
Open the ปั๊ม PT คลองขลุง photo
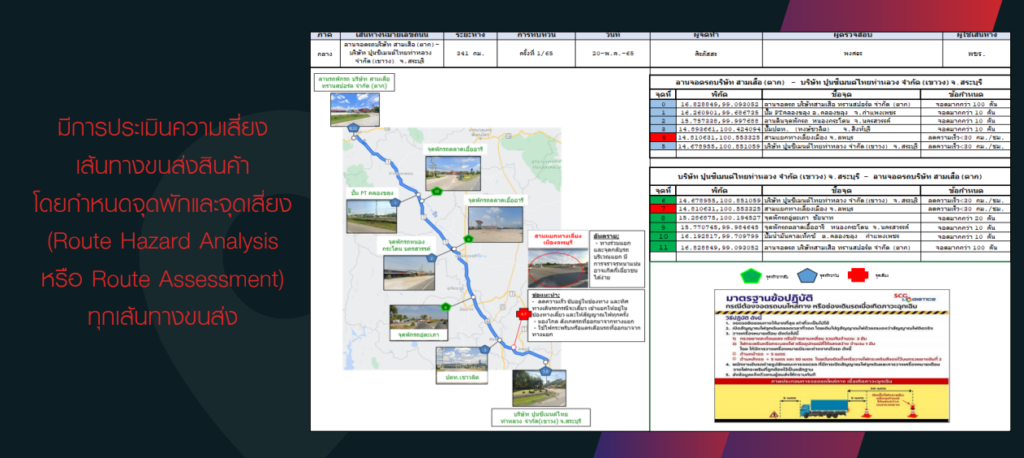point(371,217)
